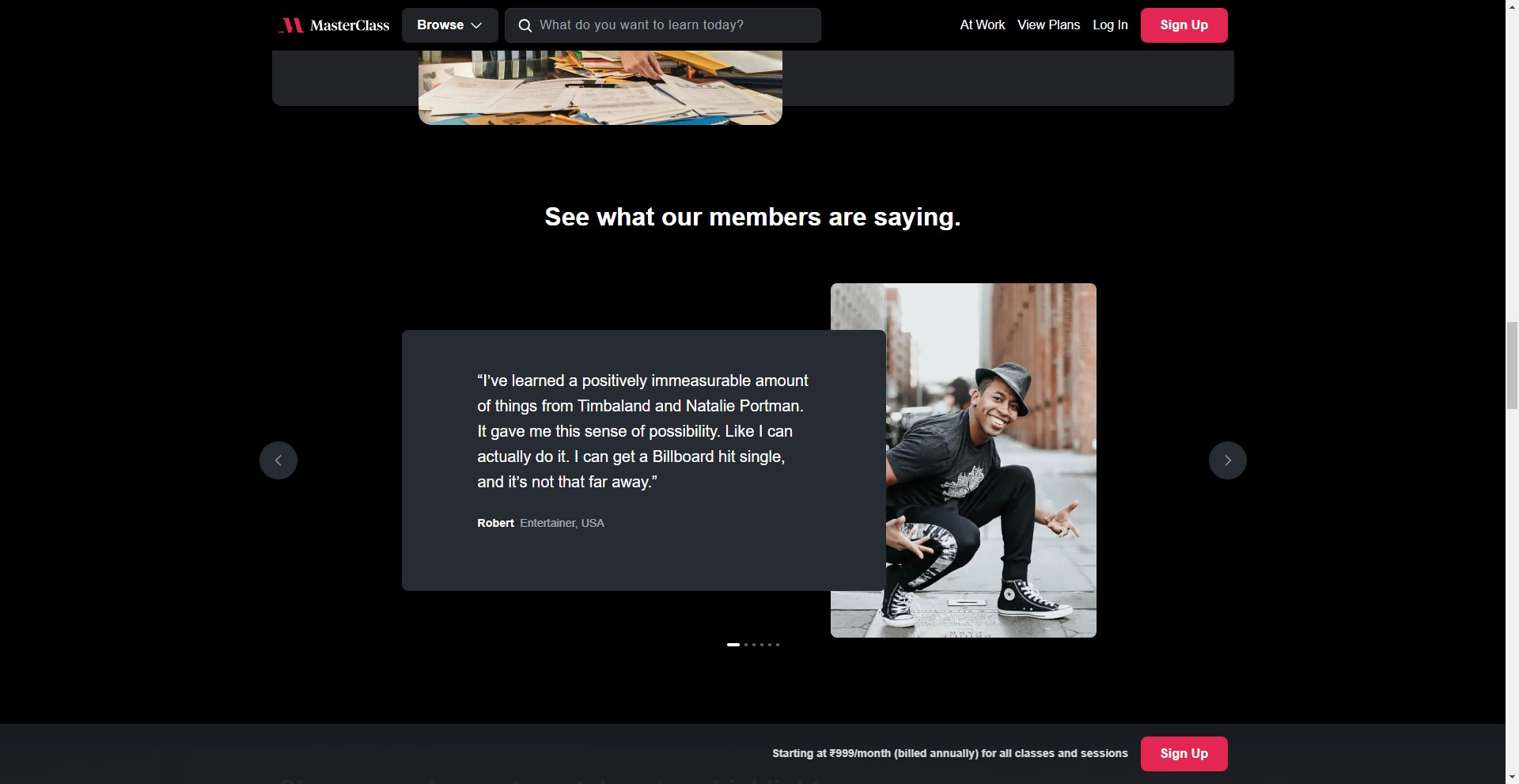Image resolution: width=1519 pixels, height=784 pixels.
Task: Click the vertical scrollbar thumb
Action: (1512, 365)
